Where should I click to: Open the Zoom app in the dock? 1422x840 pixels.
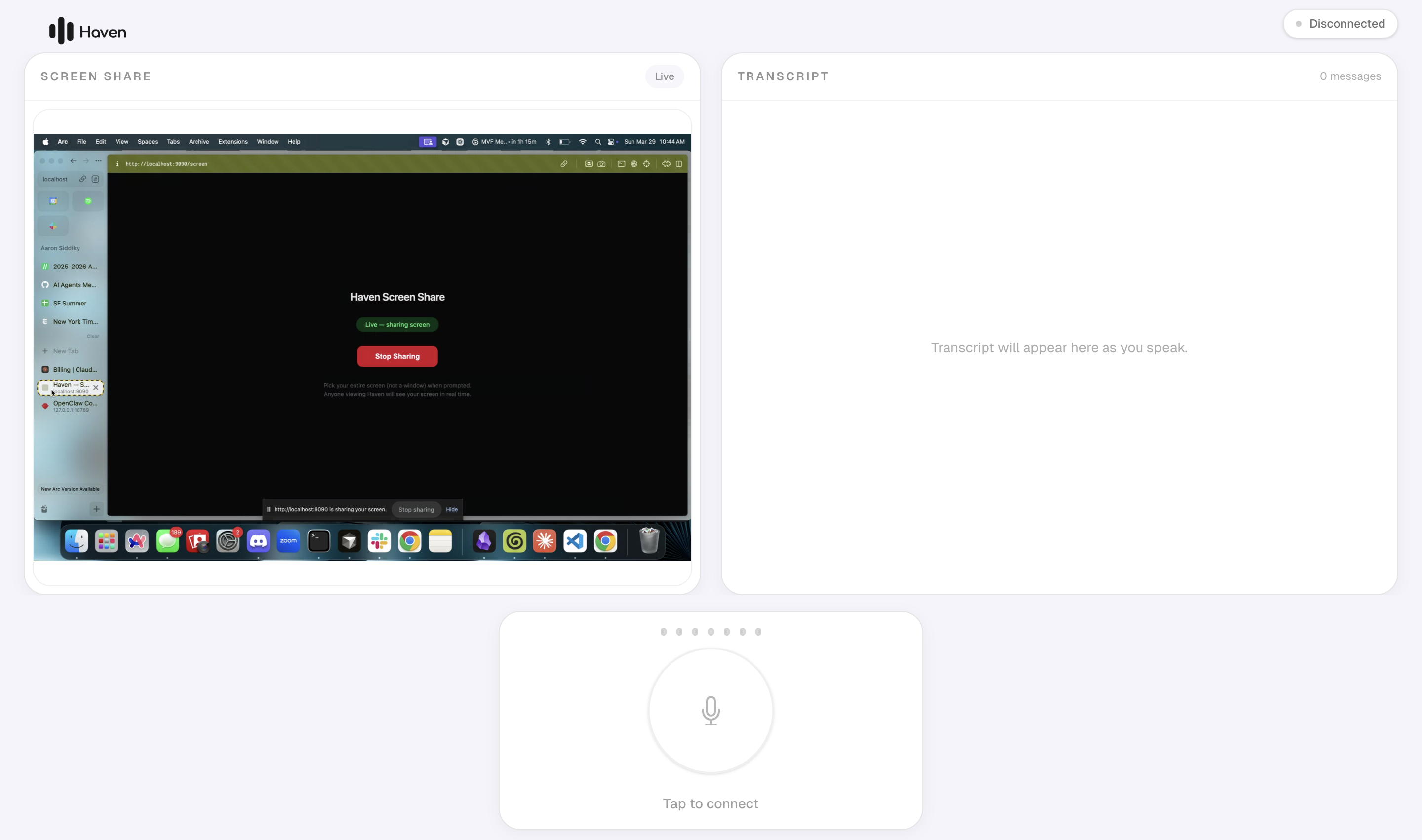point(288,541)
